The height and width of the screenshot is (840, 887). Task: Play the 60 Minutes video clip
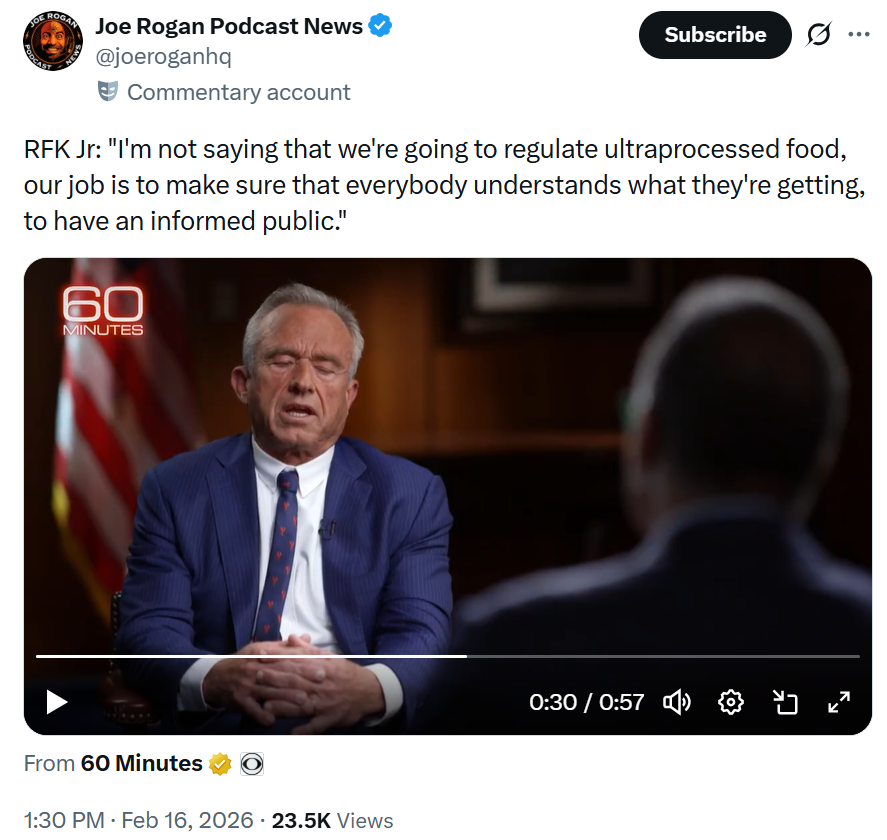click(x=57, y=702)
